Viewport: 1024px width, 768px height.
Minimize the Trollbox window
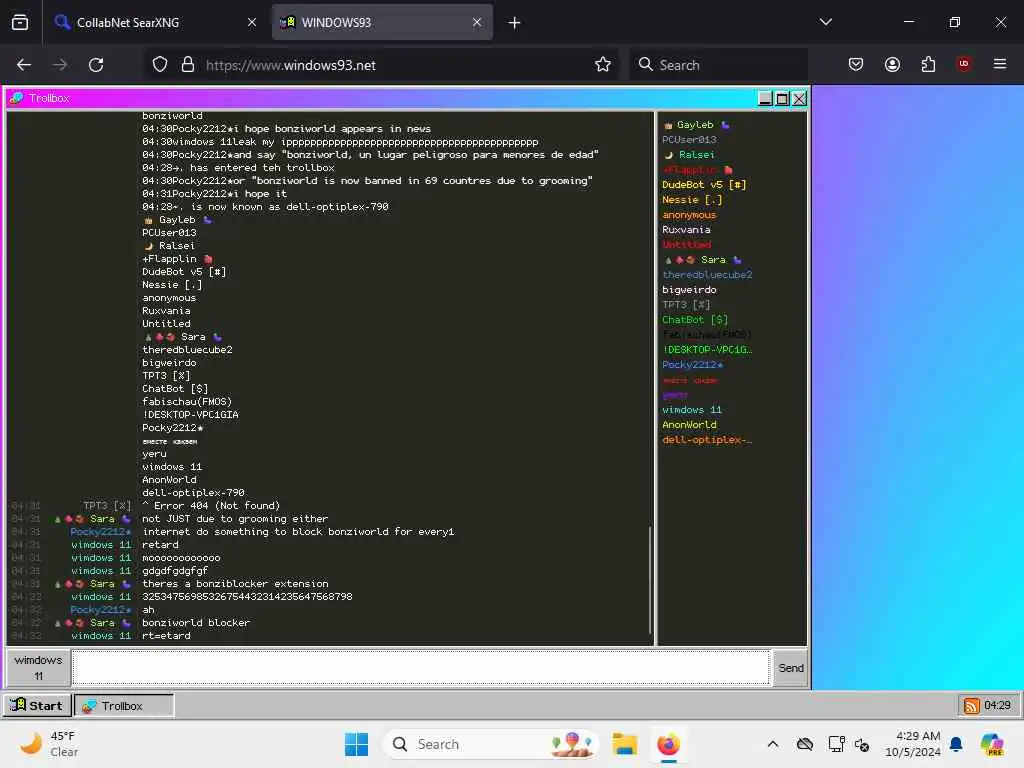765,99
